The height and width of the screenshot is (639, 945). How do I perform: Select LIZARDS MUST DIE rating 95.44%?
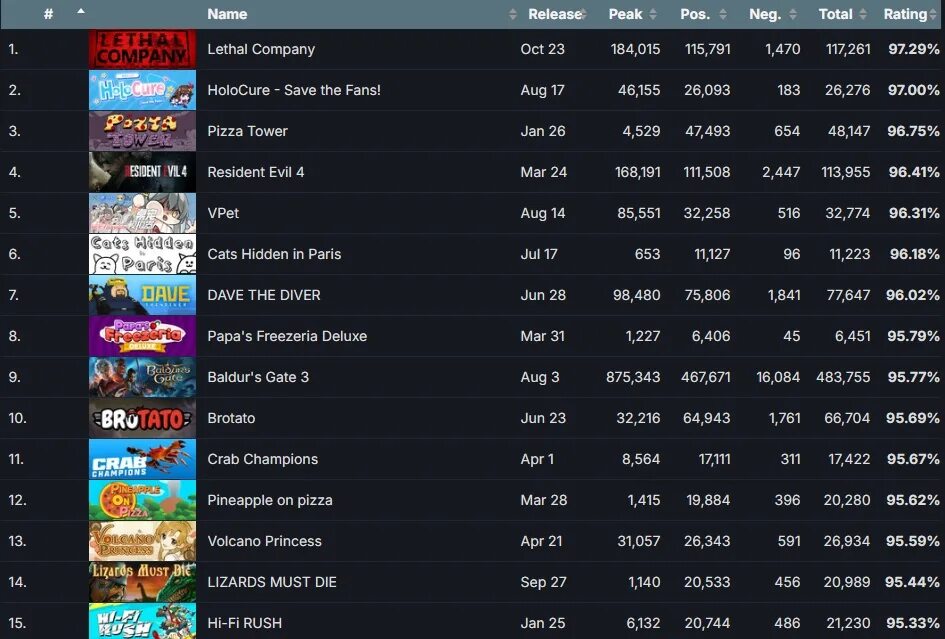point(912,582)
